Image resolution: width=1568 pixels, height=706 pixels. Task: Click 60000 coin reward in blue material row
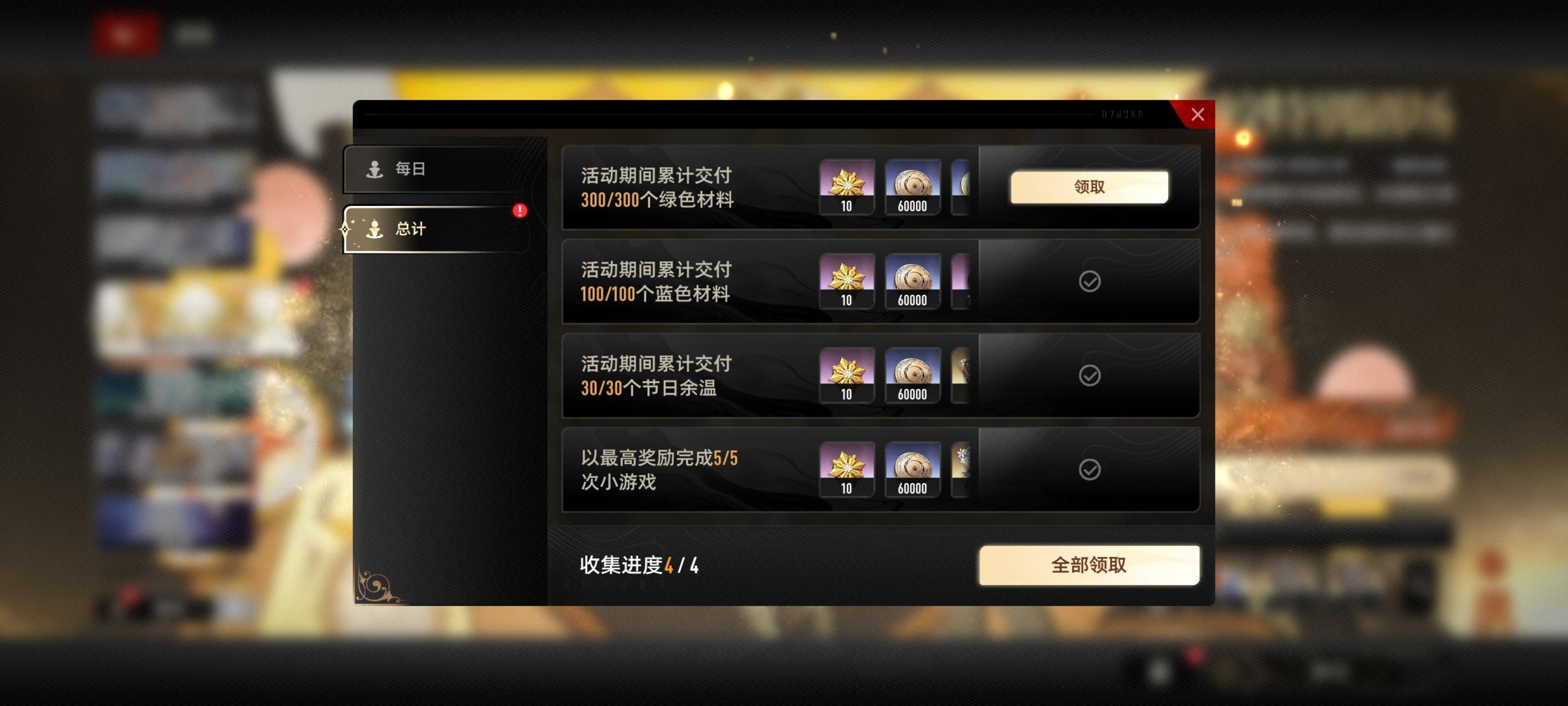pyautogui.click(x=912, y=281)
